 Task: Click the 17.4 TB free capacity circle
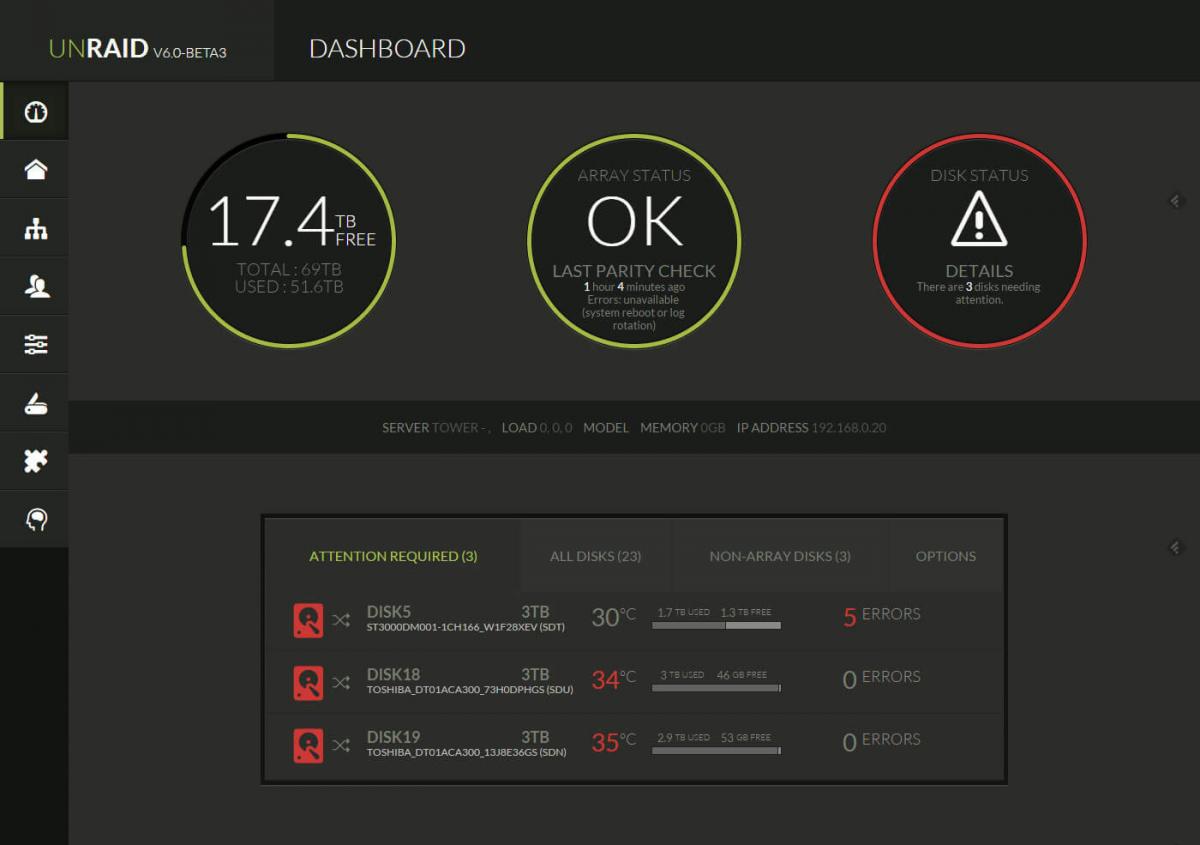click(289, 240)
